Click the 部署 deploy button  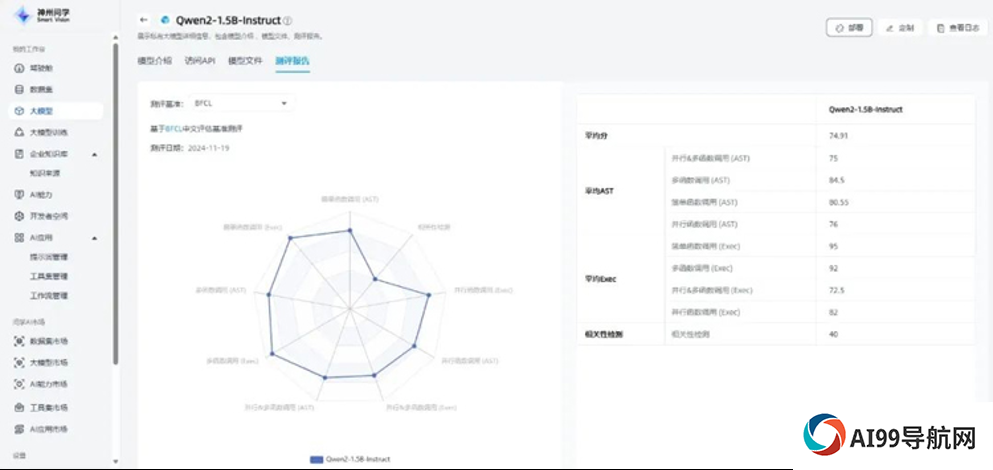849,28
